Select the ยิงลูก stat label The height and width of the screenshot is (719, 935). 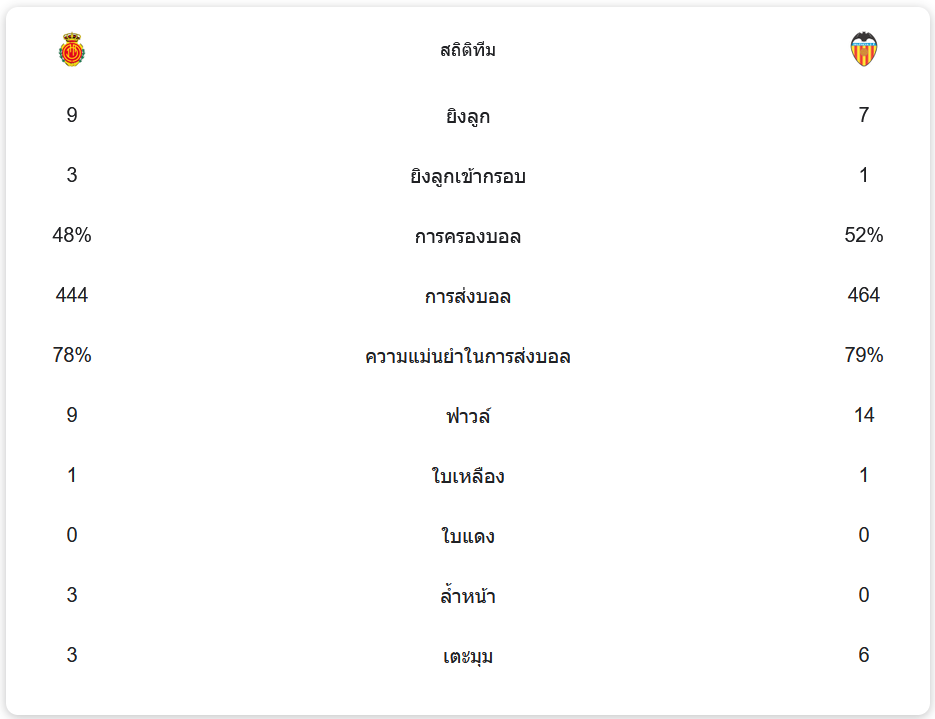point(467,117)
